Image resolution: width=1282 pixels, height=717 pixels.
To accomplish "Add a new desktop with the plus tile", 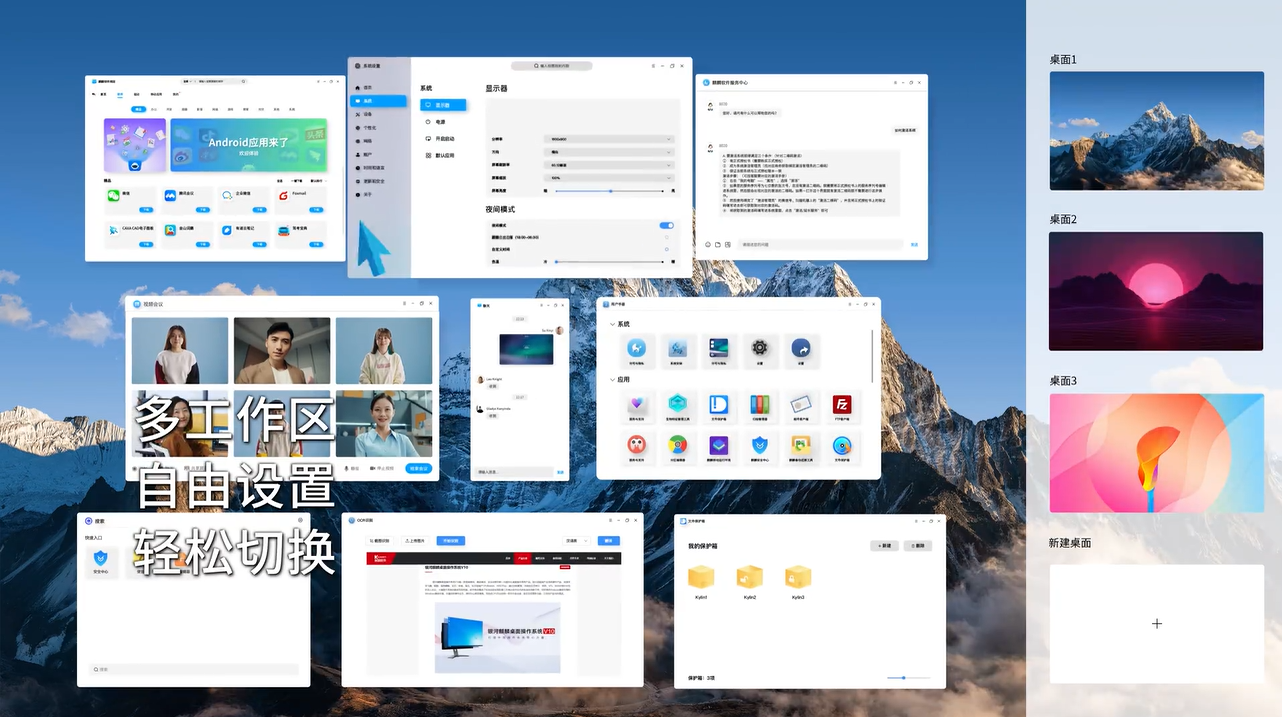I will (x=1157, y=624).
